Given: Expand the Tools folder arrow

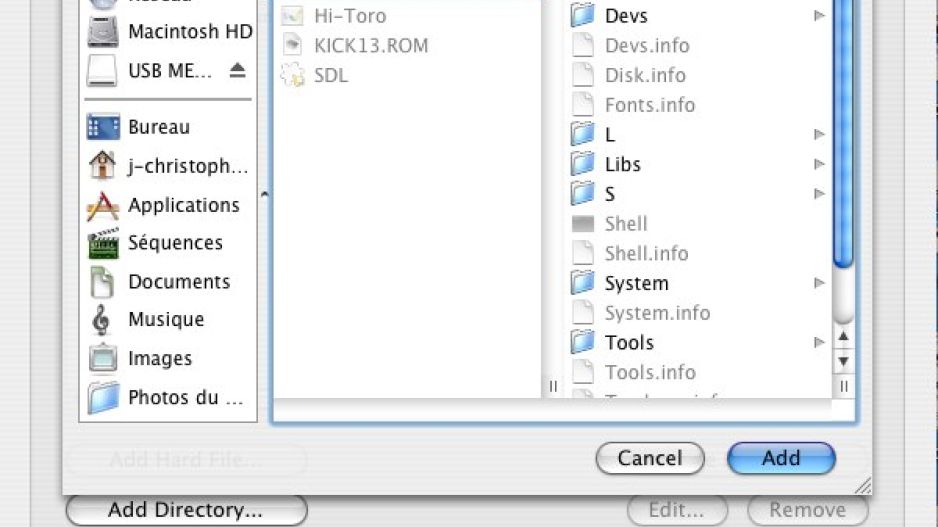Looking at the screenshot, I should (x=819, y=342).
